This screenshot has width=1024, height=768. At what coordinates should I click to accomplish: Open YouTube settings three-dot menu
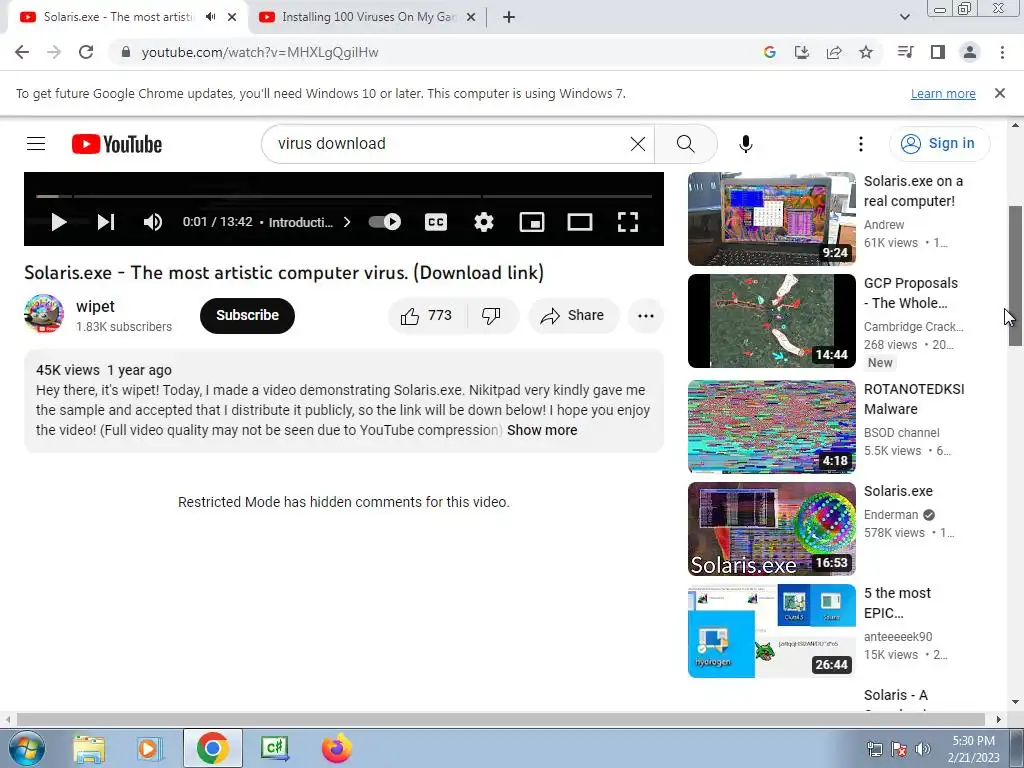coord(861,144)
